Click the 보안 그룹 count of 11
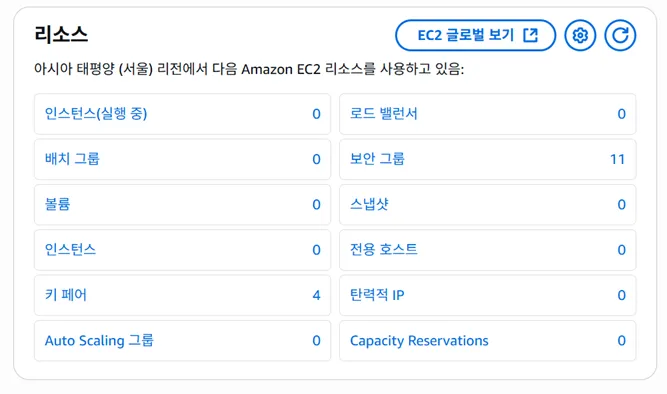Screen dimensions: 667x394 tap(617, 159)
